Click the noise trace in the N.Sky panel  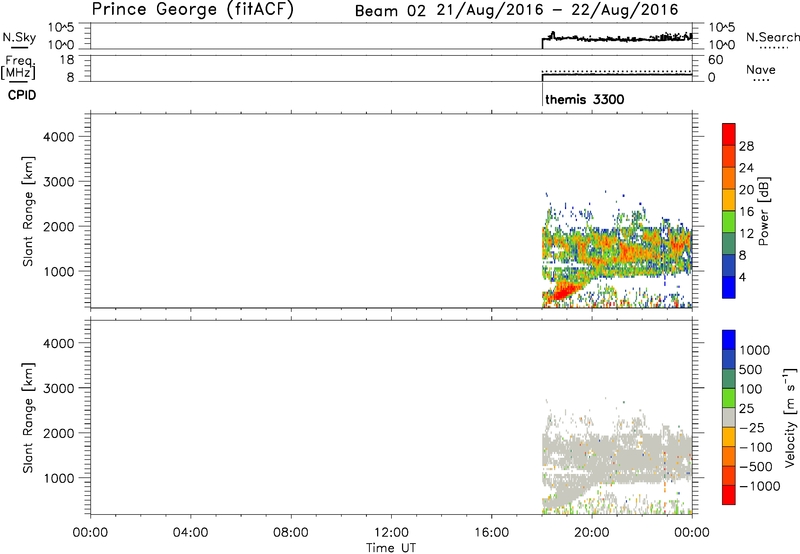coord(617,38)
